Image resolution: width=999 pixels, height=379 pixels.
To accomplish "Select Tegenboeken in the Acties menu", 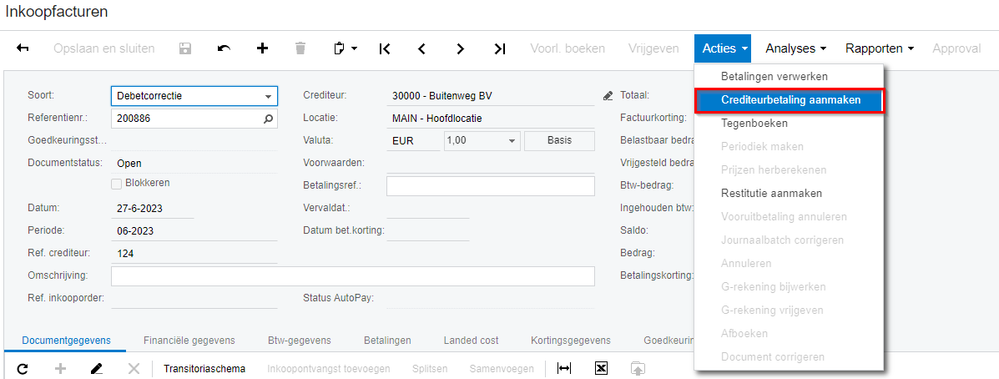I will [754, 124].
